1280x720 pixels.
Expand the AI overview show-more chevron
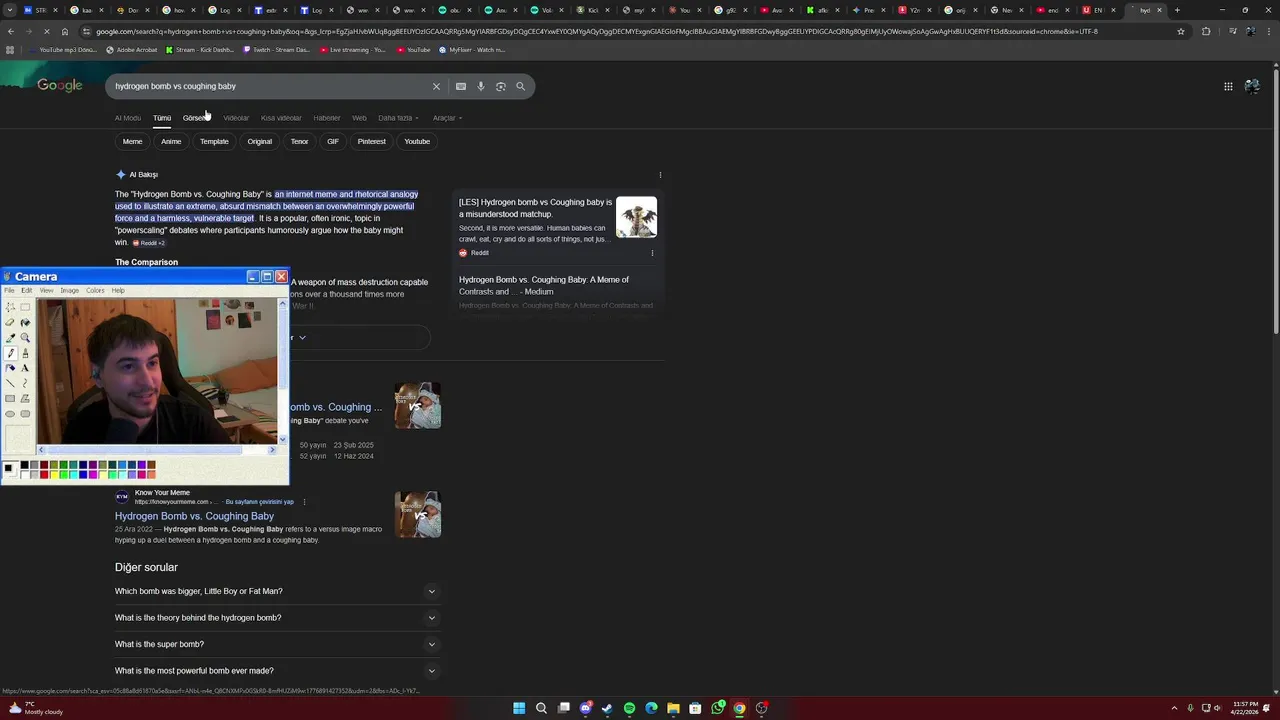(302, 338)
